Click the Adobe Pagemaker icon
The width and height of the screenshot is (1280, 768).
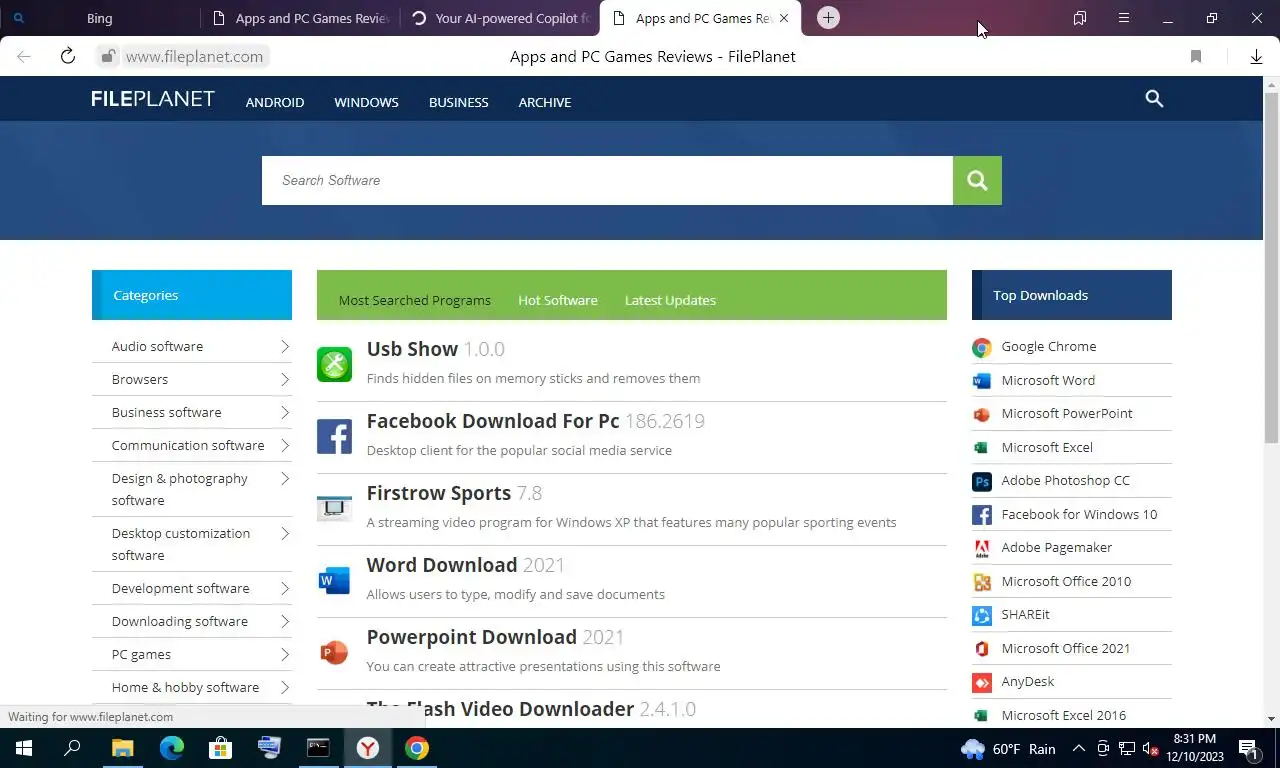(x=982, y=548)
